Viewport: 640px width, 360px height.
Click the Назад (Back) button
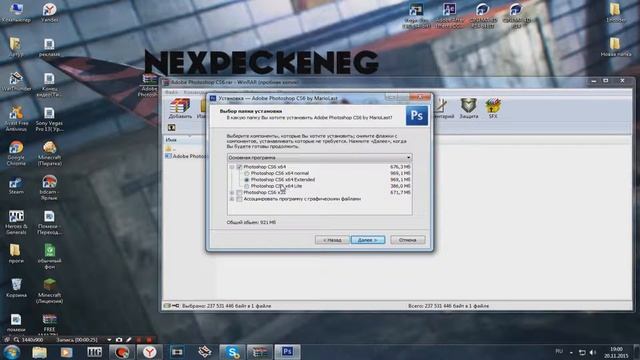pos(332,240)
